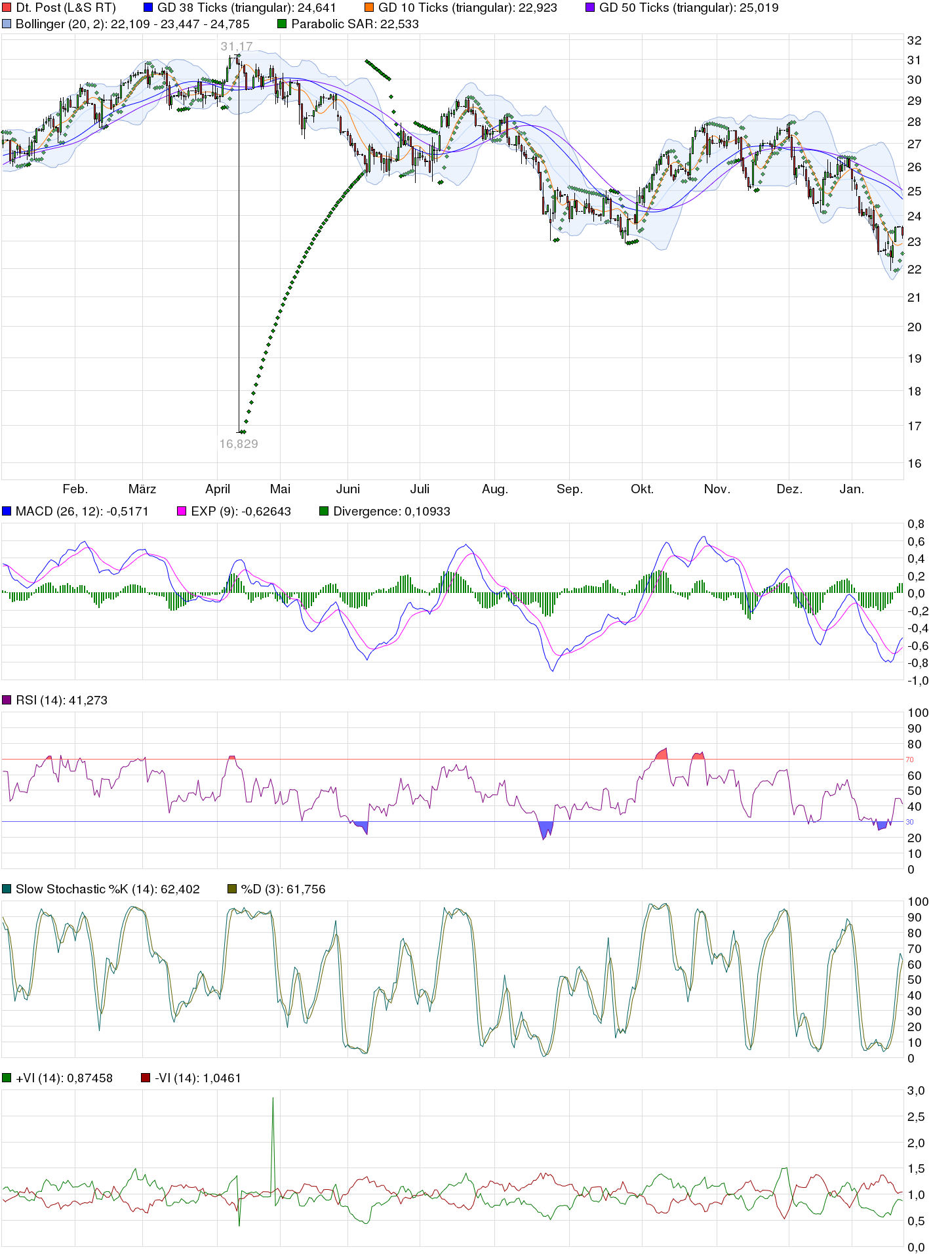Select the 'Dt. Post (L&S RT)' title label
952x1260 pixels.
click(66, 8)
